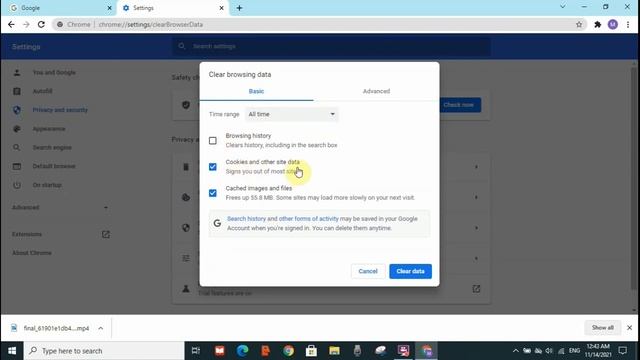Click the Clear data button
640x360 pixels.
(x=410, y=271)
